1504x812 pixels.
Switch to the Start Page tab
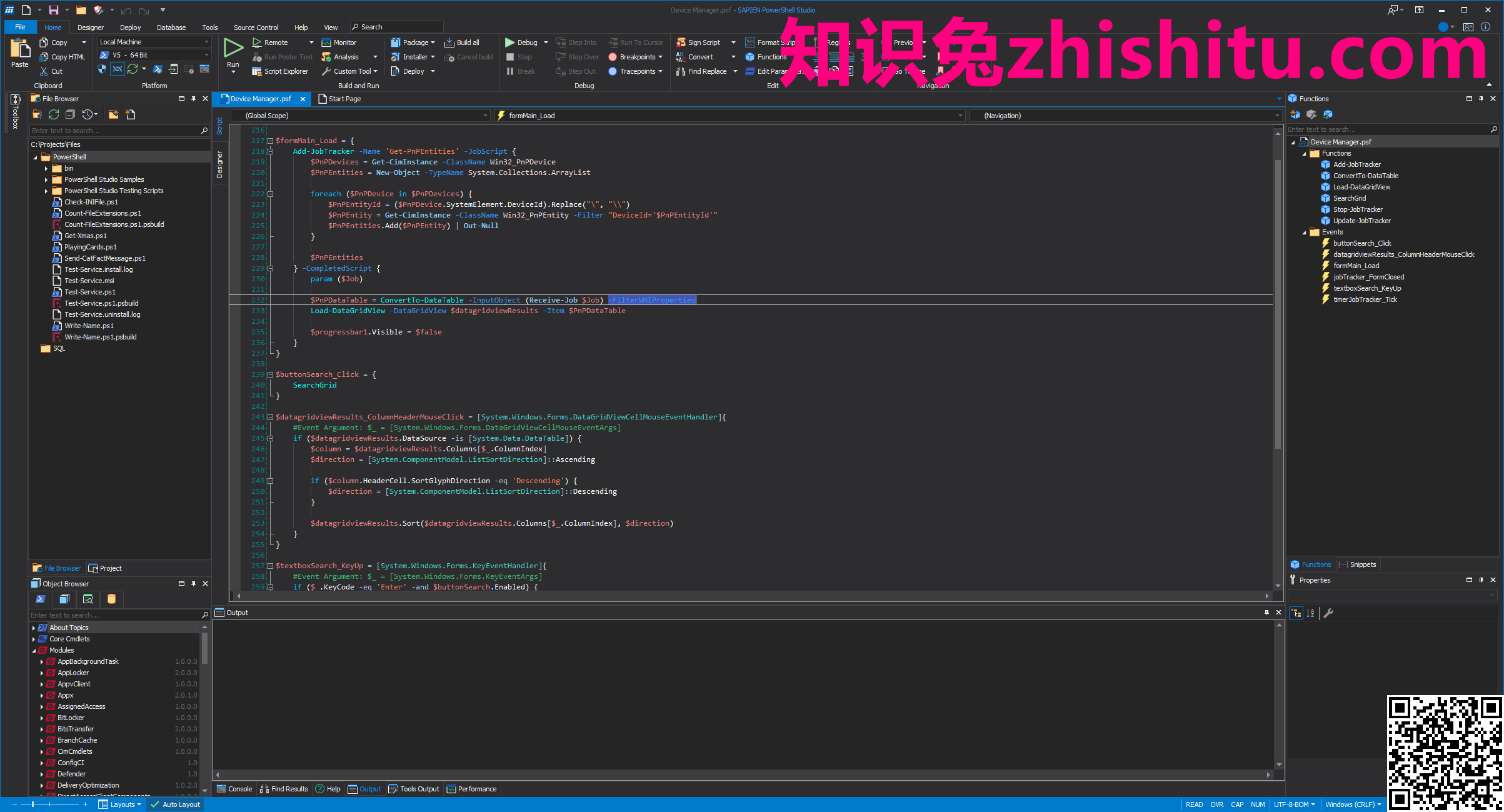pos(339,99)
